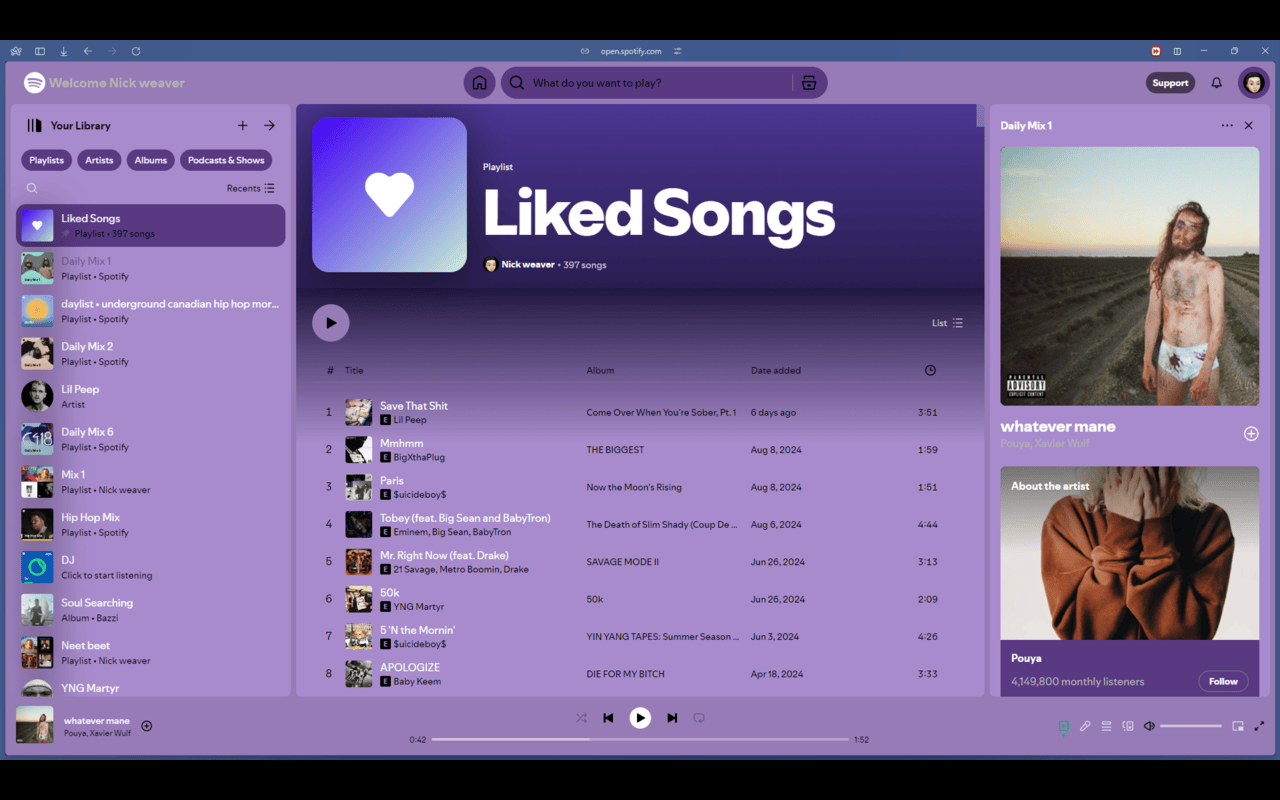
Task: Open Lil Peep artist link under Save That Shit
Action: pos(410,420)
